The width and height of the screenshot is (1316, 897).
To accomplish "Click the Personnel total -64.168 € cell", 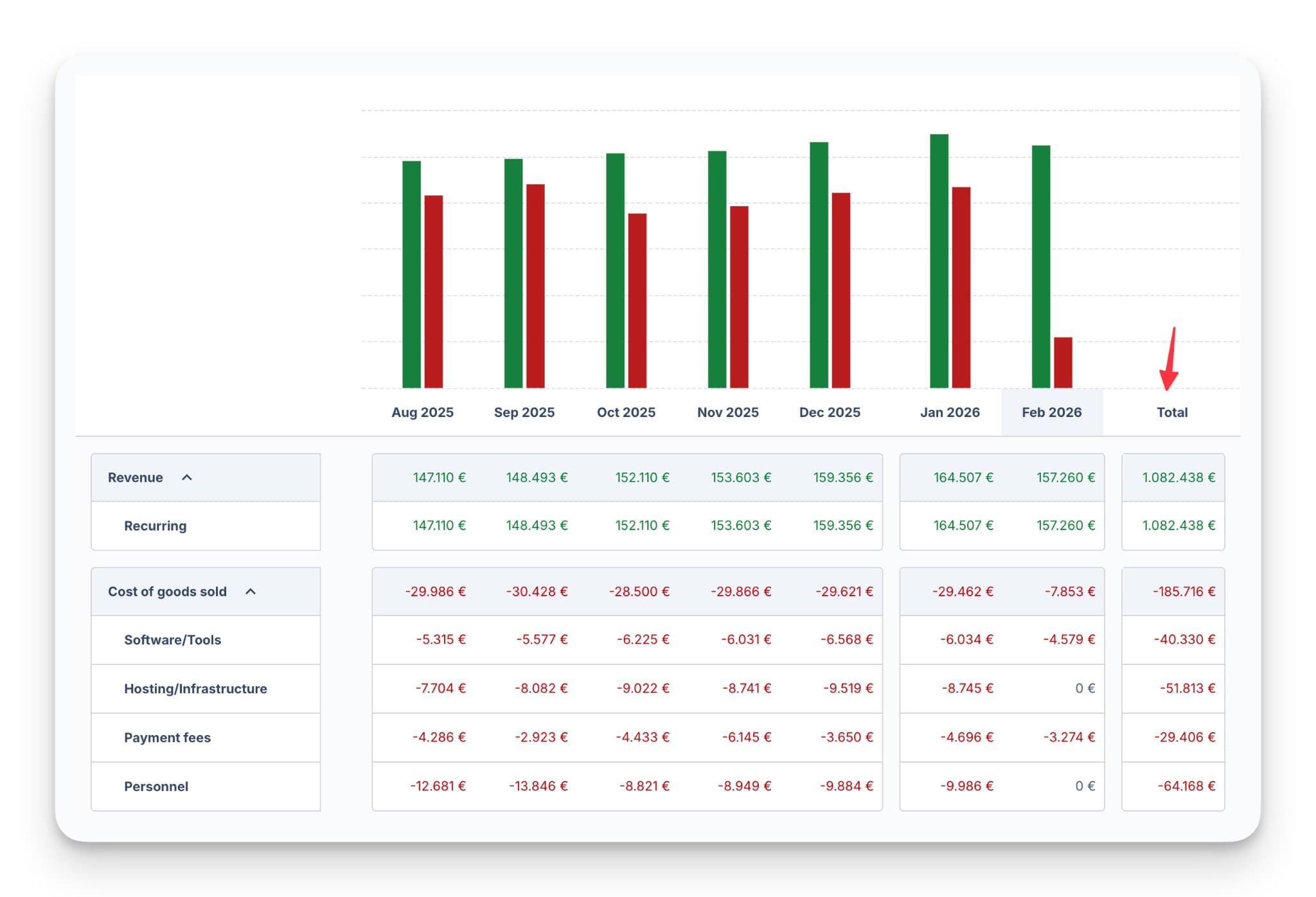I will [1186, 786].
